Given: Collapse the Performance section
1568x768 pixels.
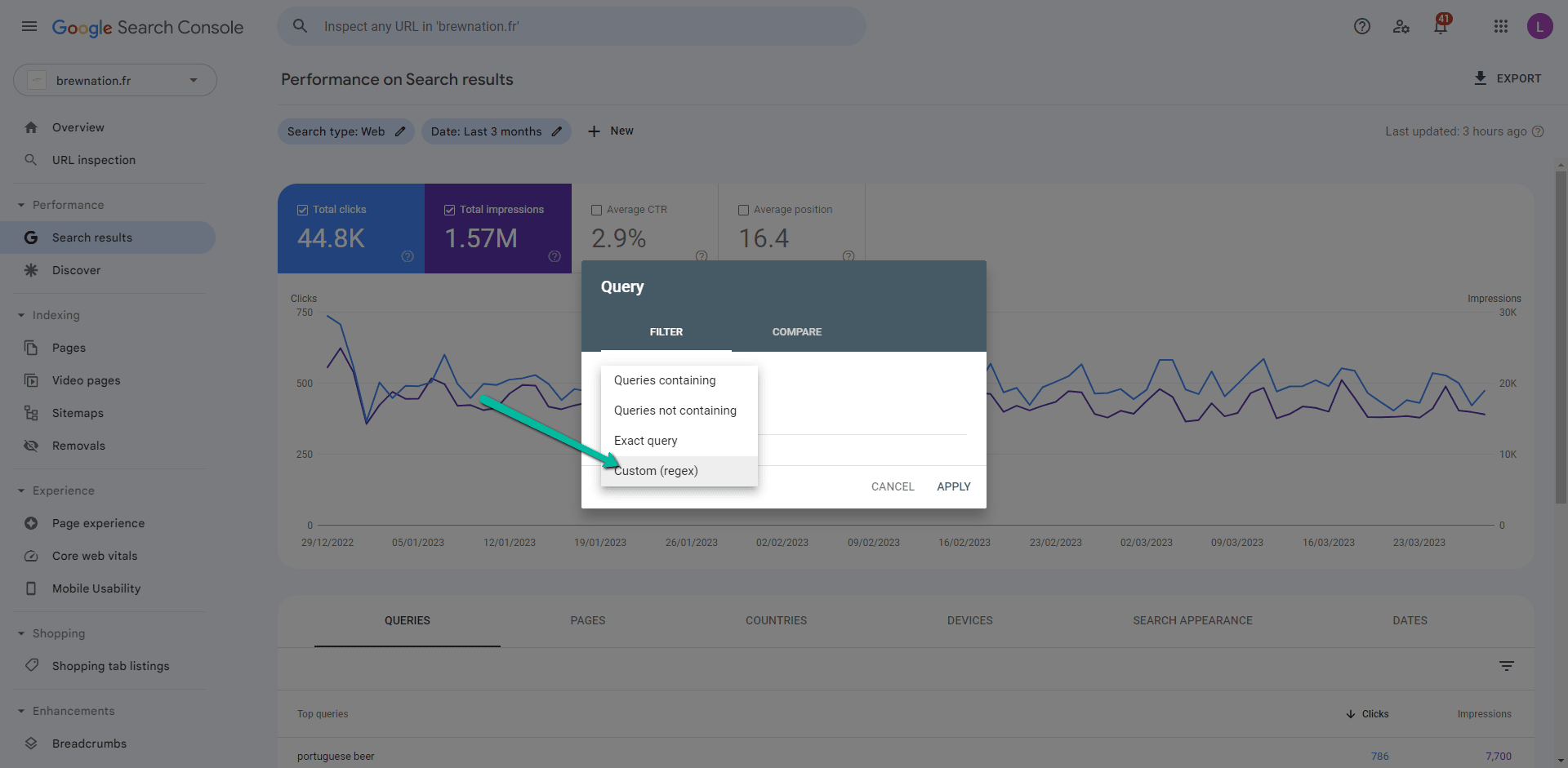Looking at the screenshot, I should point(21,205).
